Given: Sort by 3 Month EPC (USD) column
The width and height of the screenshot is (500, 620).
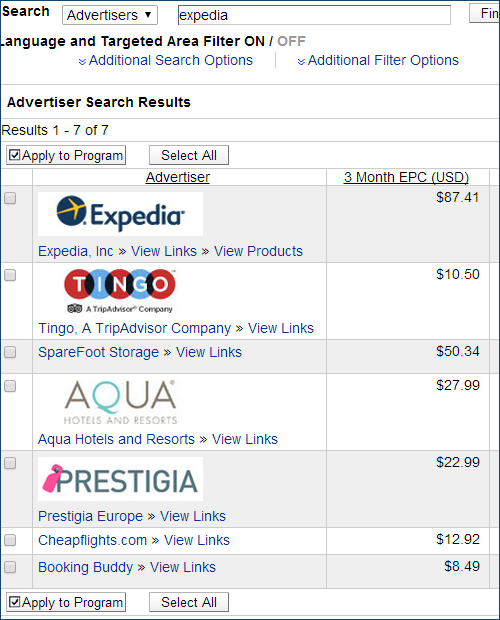Looking at the screenshot, I should click(406, 177).
